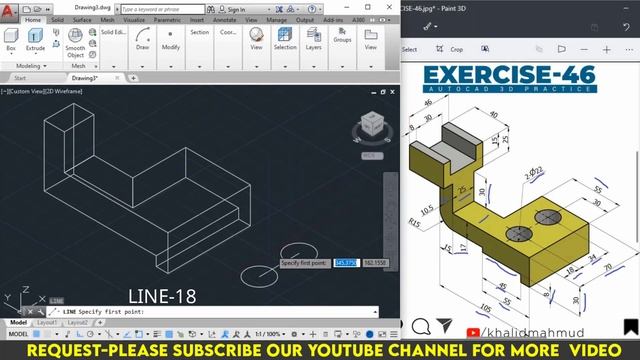This screenshot has height=360, width=640.
Task: Toggle lineweight display in status bar
Action: tap(157, 334)
